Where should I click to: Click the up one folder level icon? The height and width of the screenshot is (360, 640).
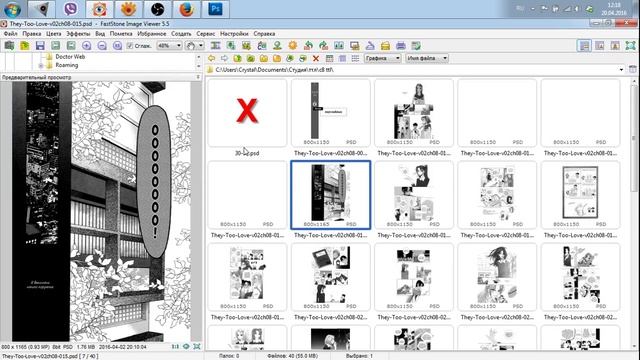tap(238, 58)
